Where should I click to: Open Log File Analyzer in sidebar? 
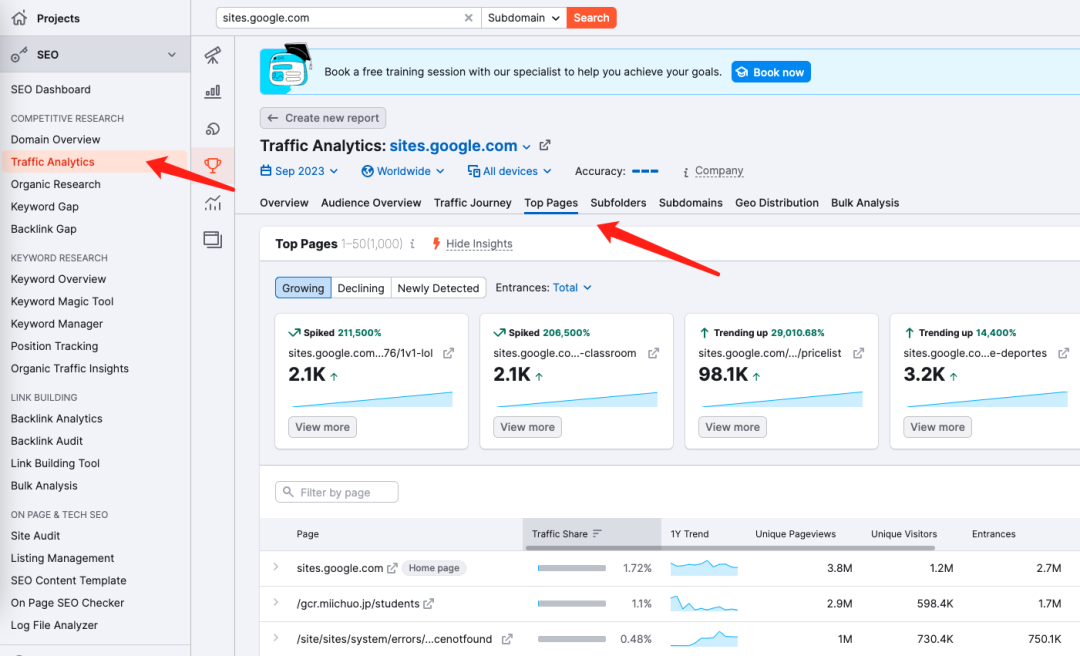(x=54, y=625)
